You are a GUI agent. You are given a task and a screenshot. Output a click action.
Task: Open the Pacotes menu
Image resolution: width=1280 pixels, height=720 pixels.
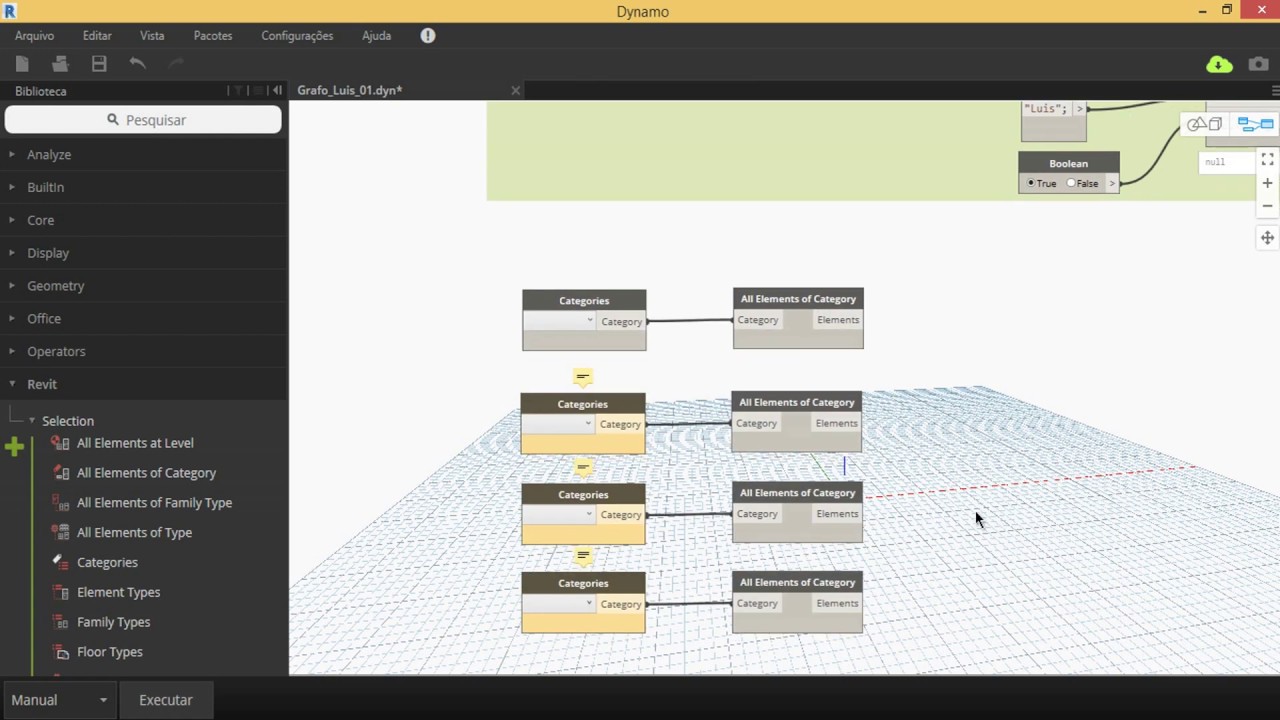point(213,35)
